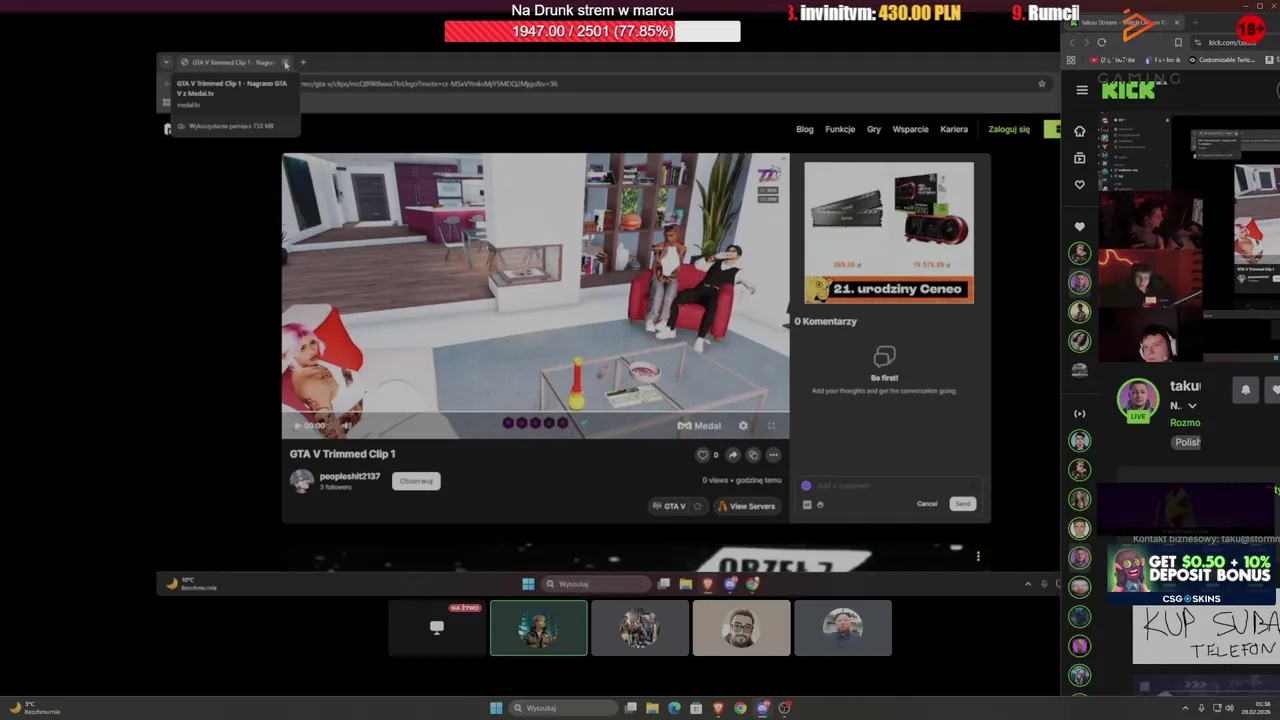
Task: Open Chrome from the taskbar
Action: tap(740, 708)
